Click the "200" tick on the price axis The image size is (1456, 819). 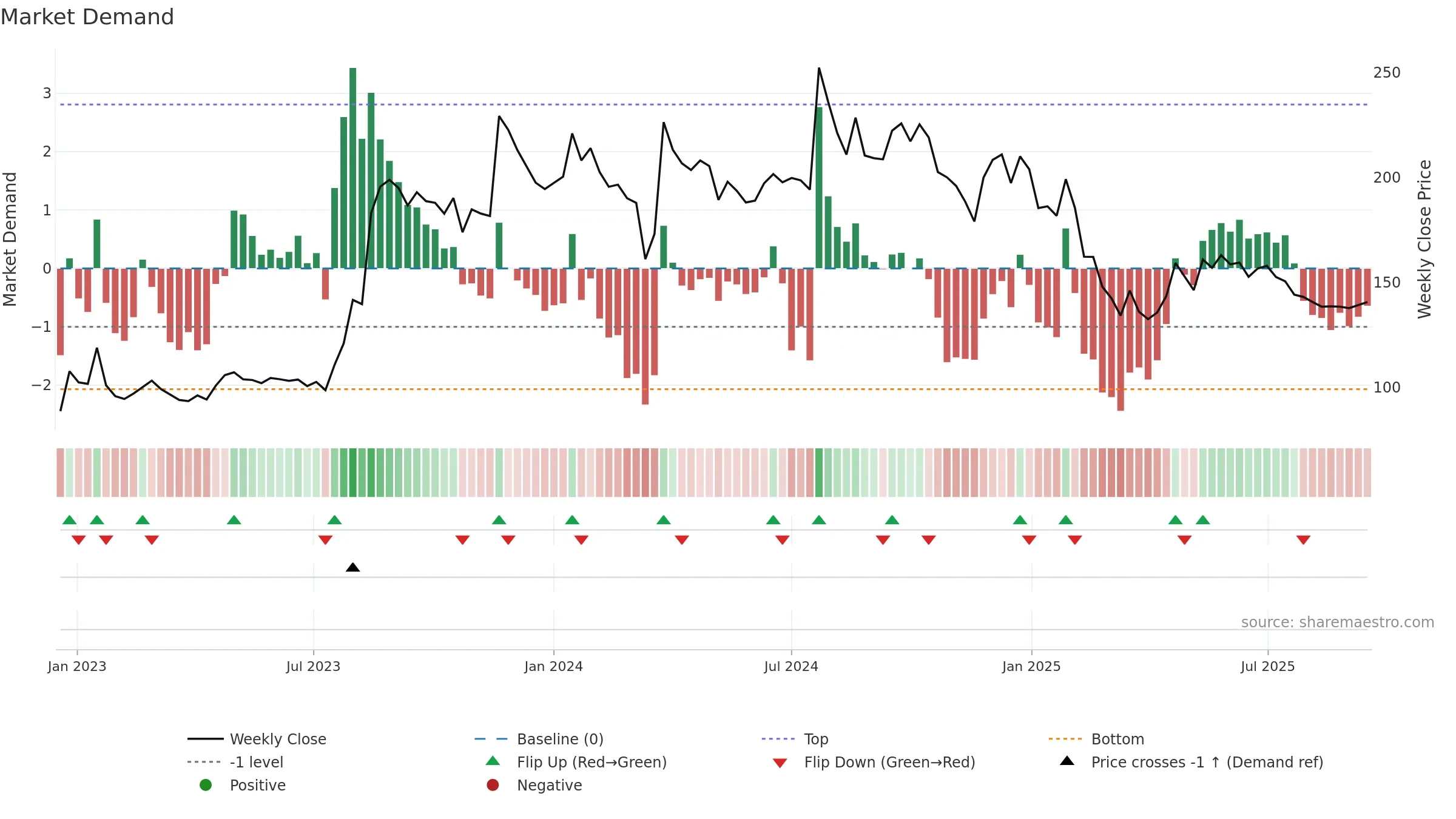pos(1387,178)
